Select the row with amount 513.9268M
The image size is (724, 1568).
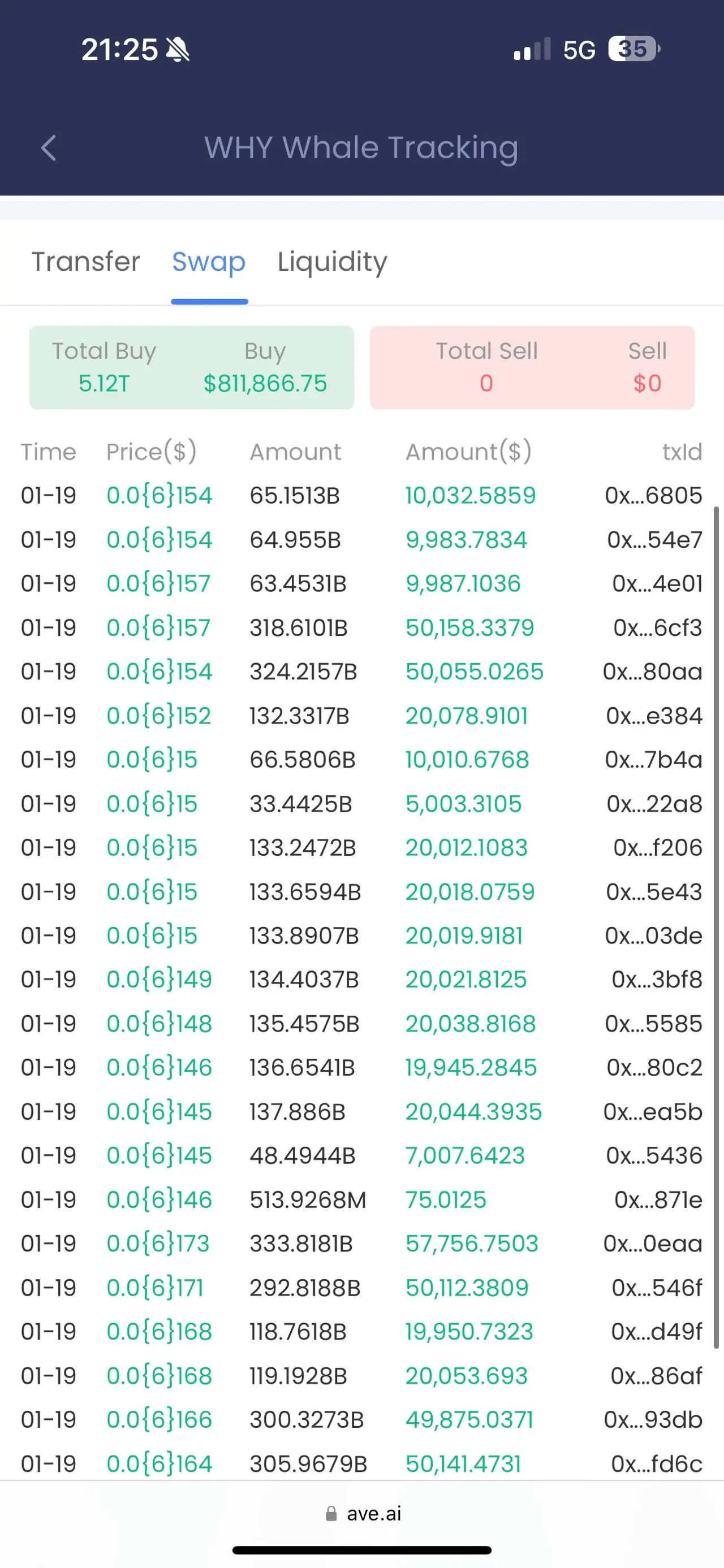(x=361, y=1199)
